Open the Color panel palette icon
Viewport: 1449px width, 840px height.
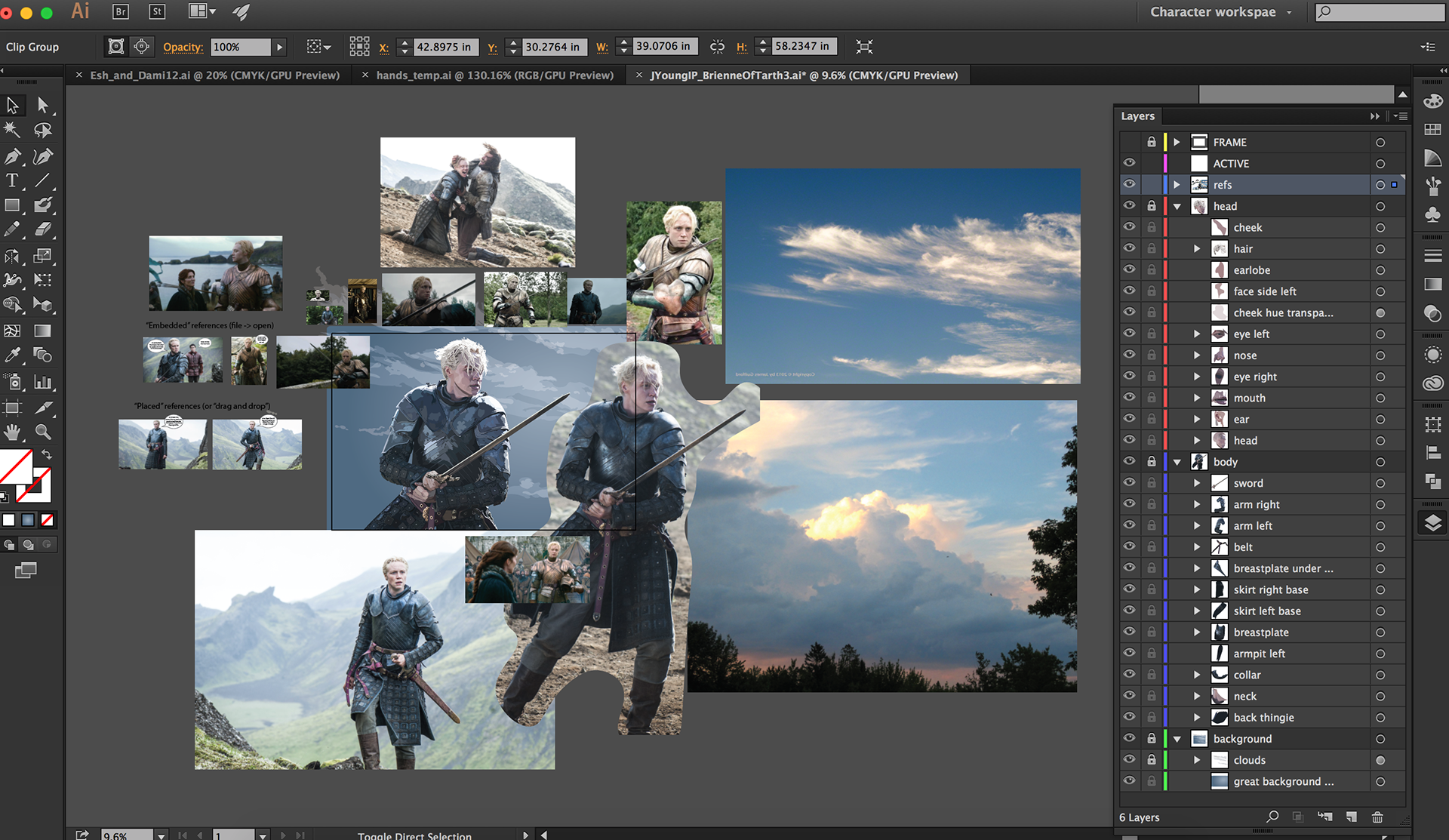pos(1432,102)
